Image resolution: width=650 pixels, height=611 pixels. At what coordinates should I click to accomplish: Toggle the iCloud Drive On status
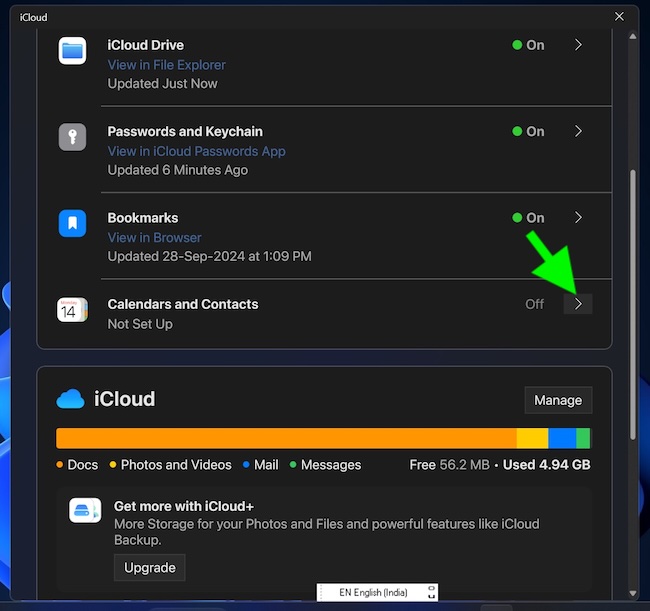[528, 45]
